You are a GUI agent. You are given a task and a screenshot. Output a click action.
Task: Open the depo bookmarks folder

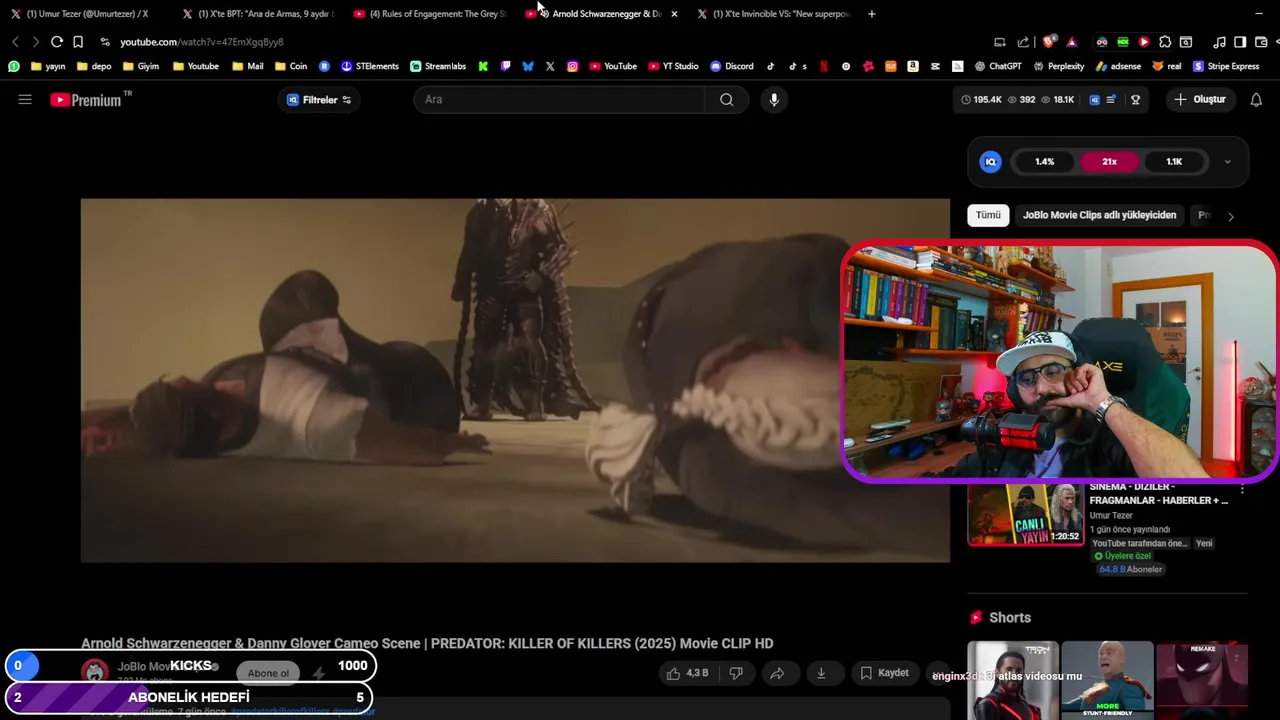point(93,66)
